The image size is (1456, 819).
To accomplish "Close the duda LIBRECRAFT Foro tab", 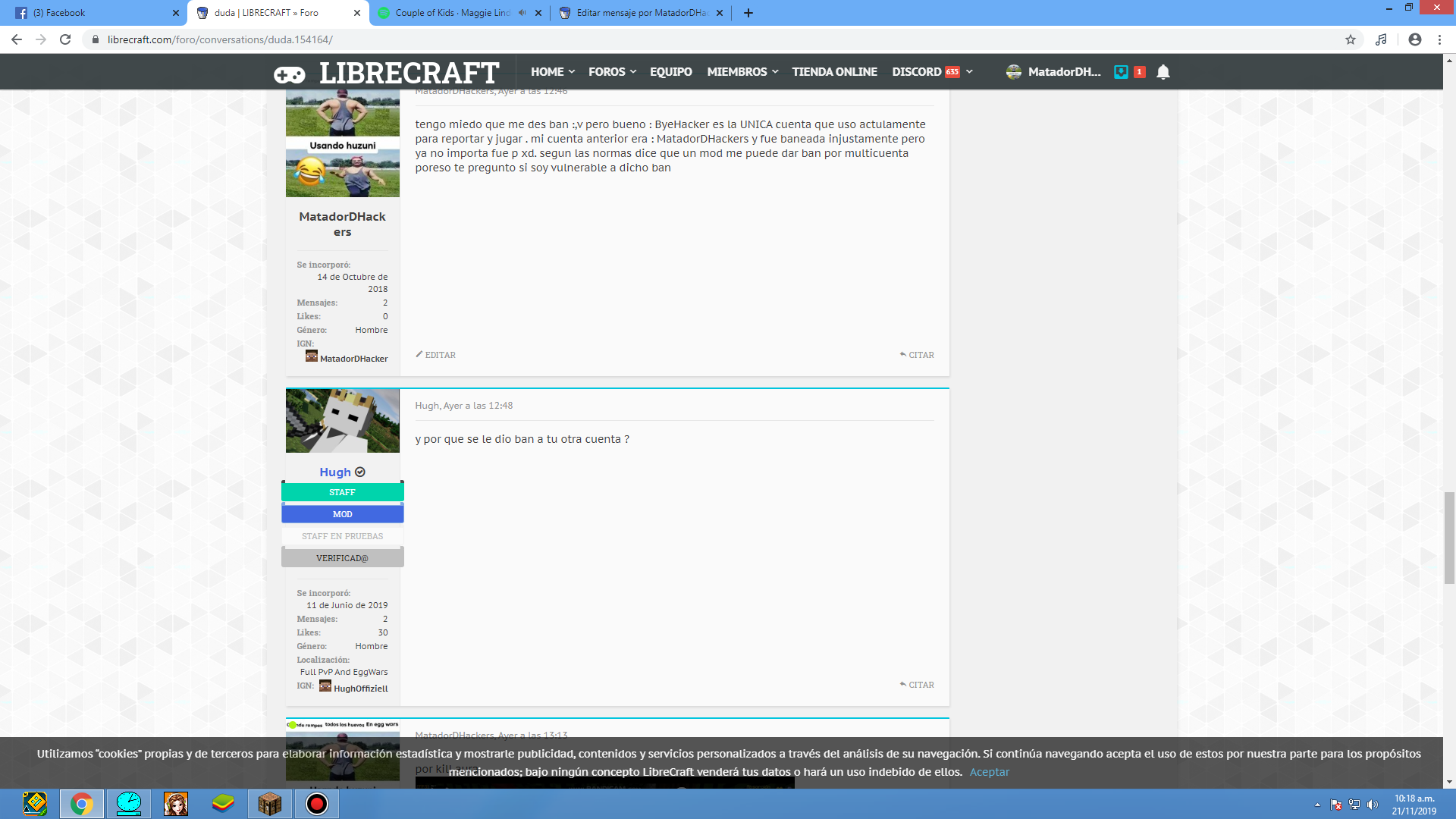I will (x=357, y=13).
